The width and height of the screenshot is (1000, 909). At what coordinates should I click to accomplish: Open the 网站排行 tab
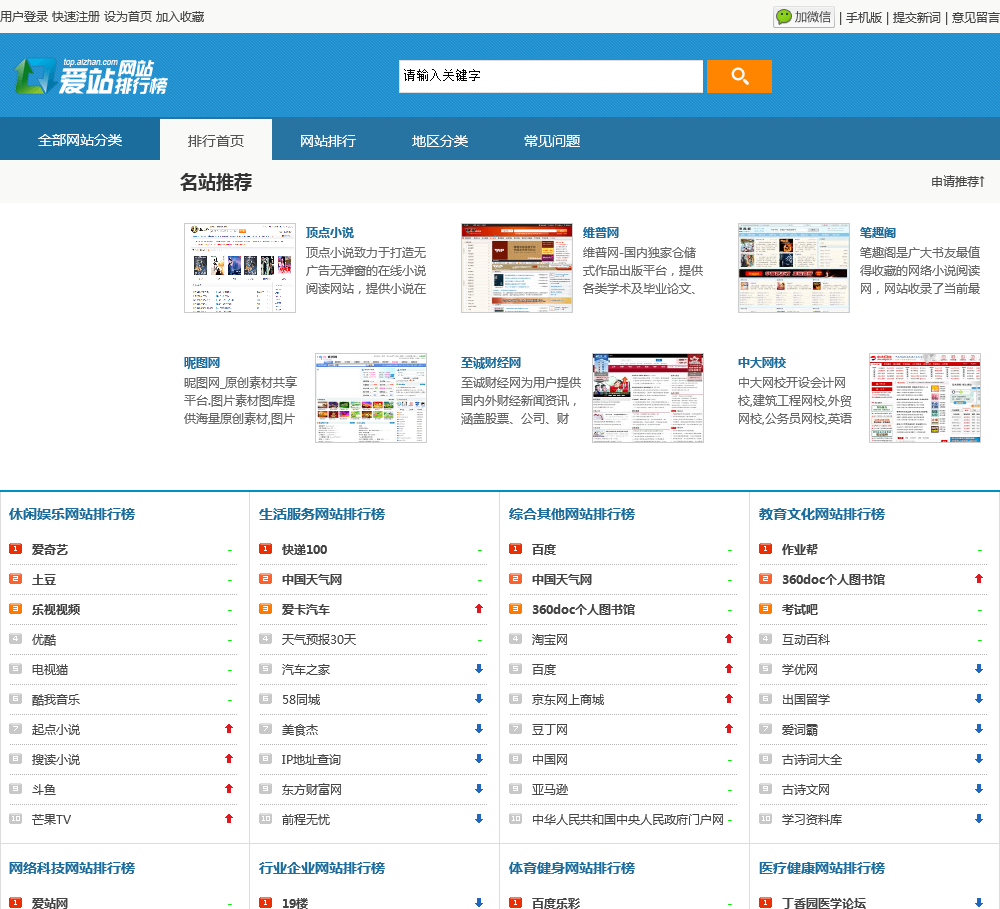[x=328, y=140]
